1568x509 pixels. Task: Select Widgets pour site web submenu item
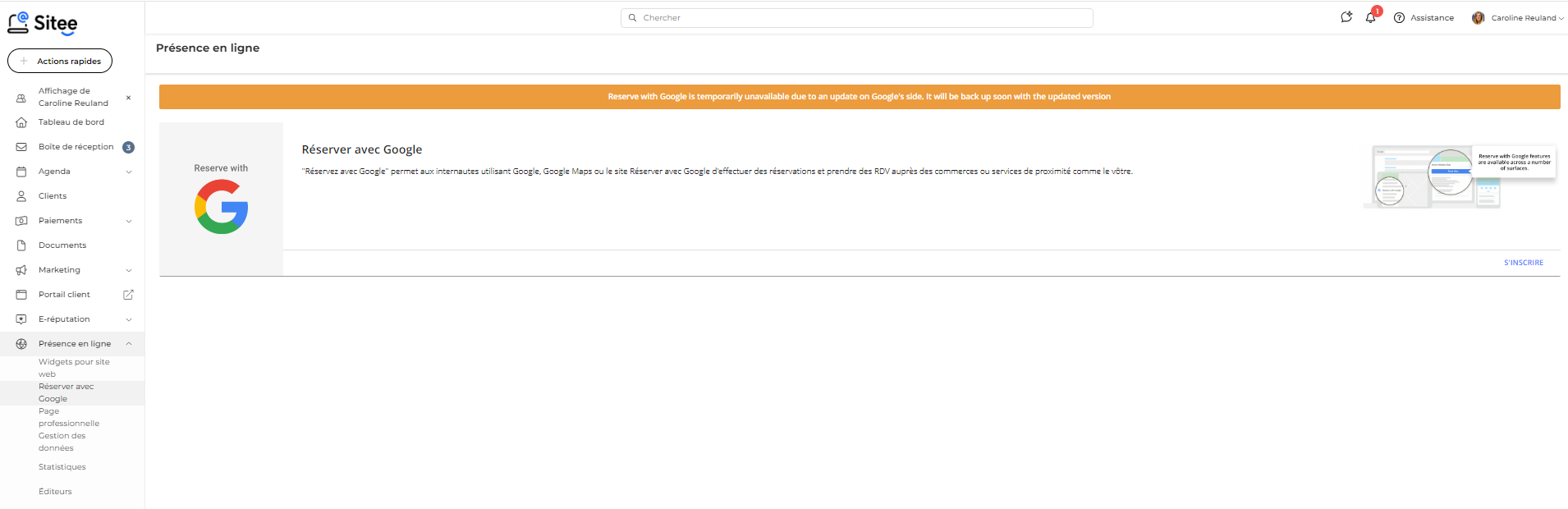[74, 368]
